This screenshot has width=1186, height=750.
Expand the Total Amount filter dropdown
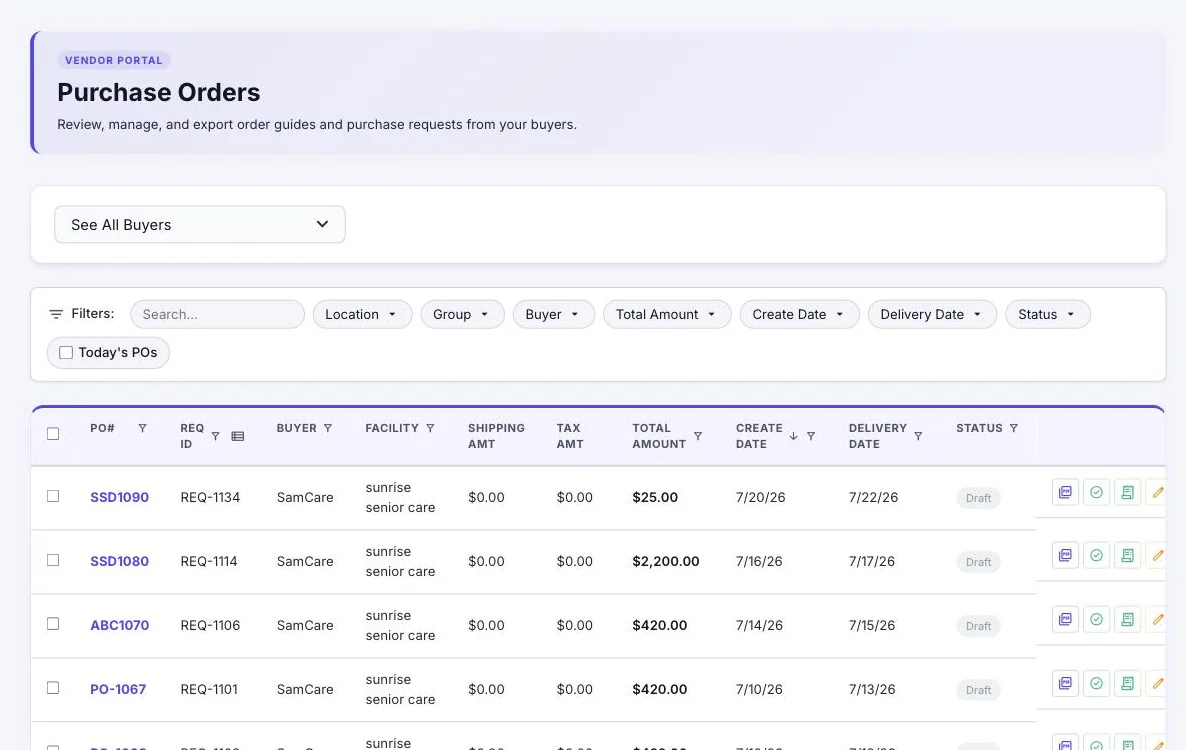tap(667, 315)
